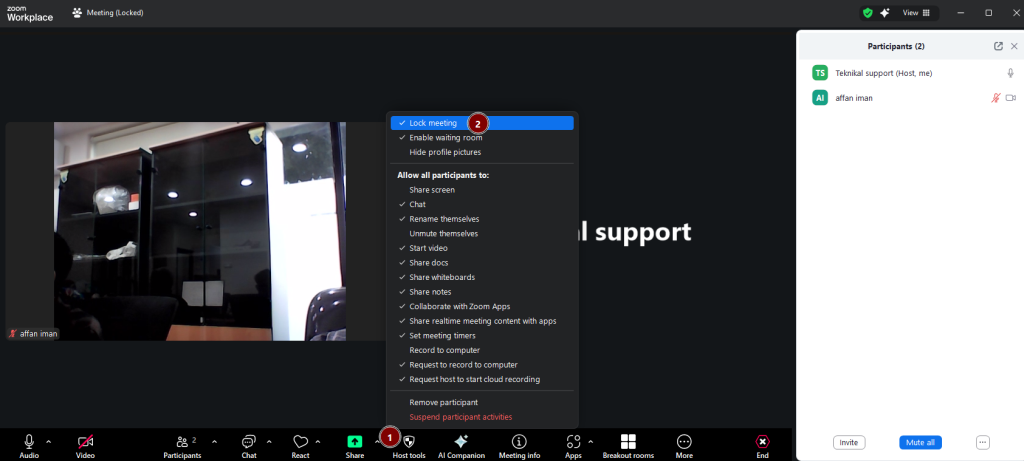Click the red End meeting icon
This screenshot has width=1024, height=461.
point(762,441)
